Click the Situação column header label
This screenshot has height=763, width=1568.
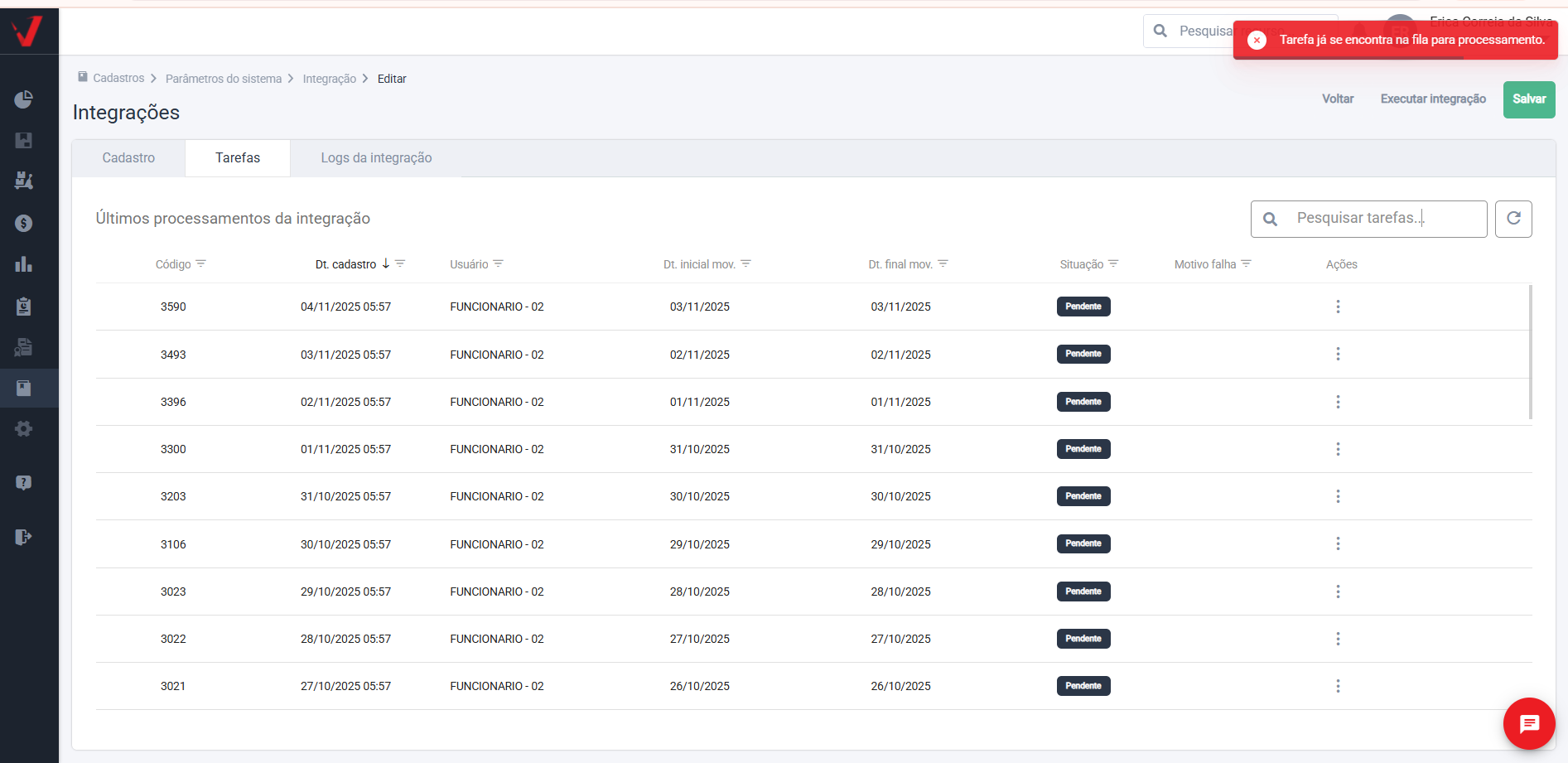coord(1082,264)
